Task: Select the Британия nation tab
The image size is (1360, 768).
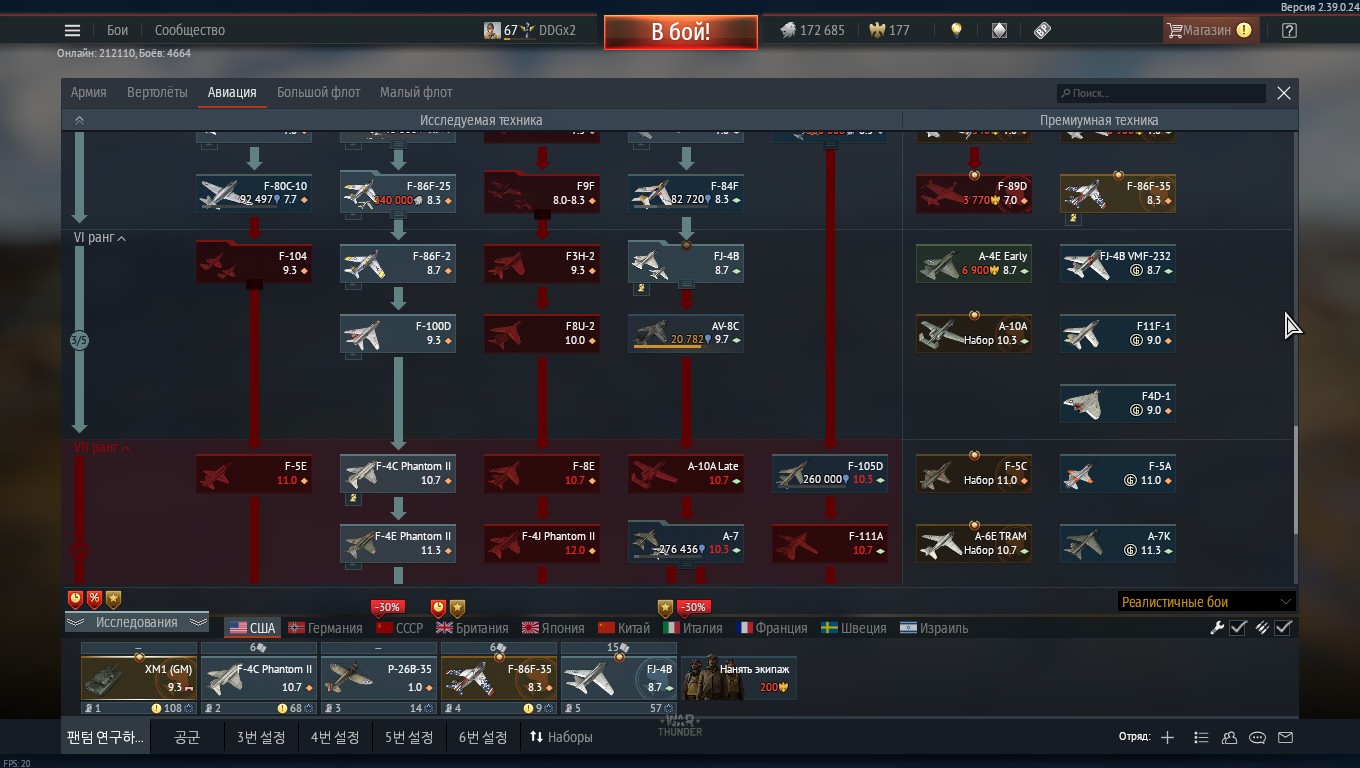Action: click(472, 628)
